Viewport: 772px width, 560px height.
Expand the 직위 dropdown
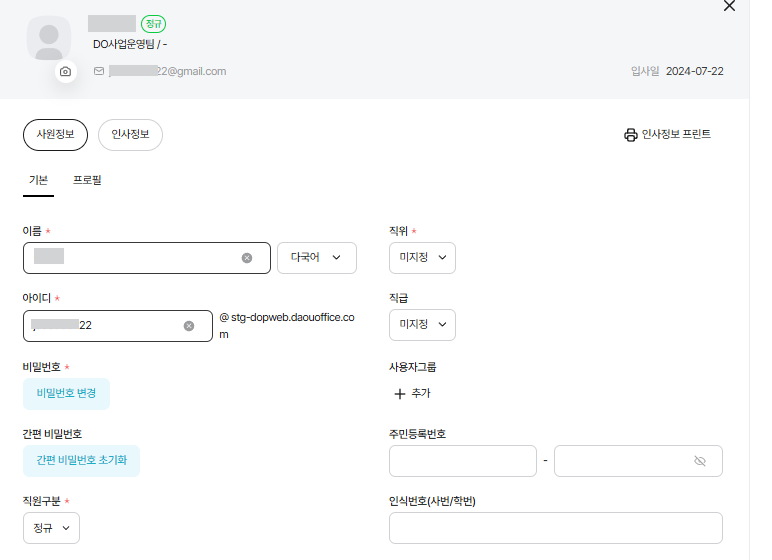coord(422,258)
